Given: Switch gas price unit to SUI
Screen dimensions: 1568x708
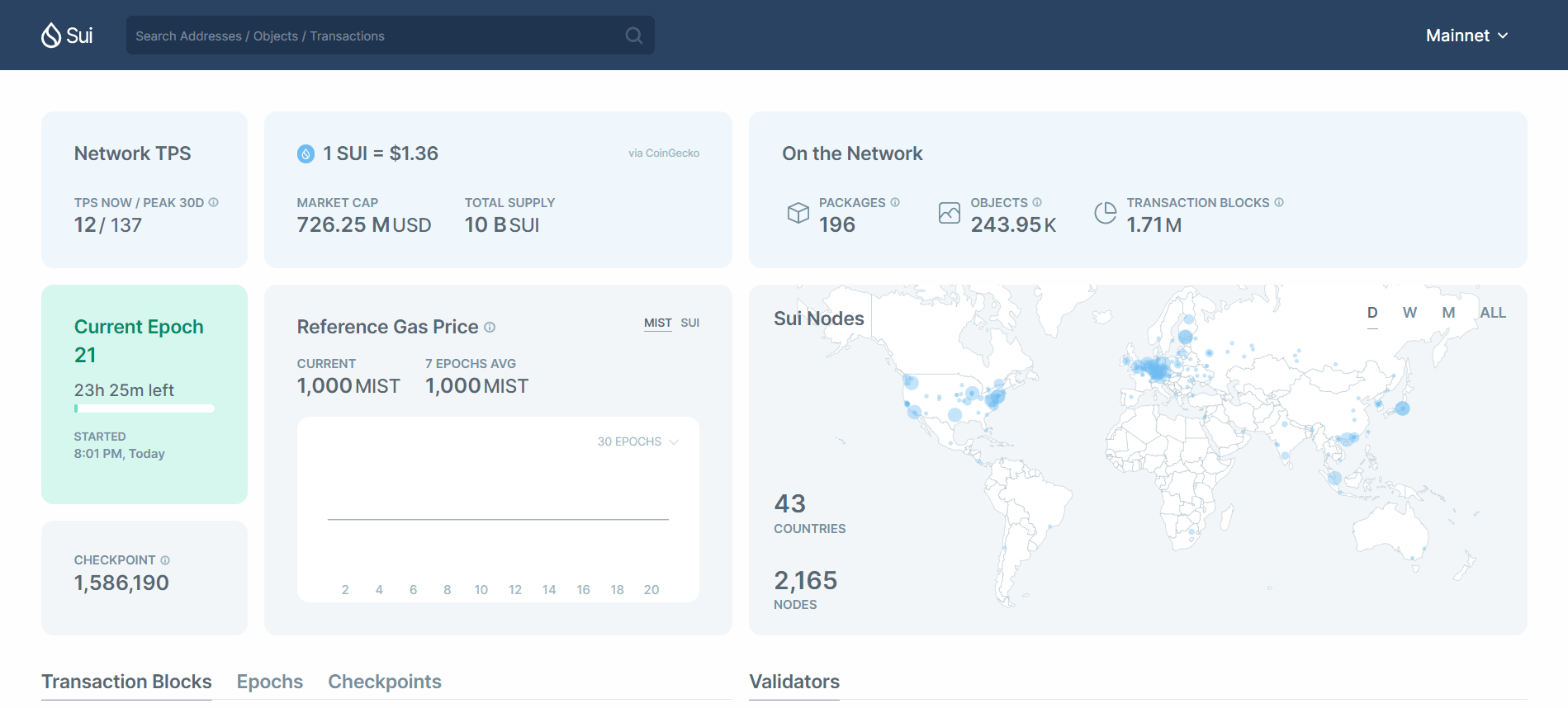Looking at the screenshot, I should 690,323.
